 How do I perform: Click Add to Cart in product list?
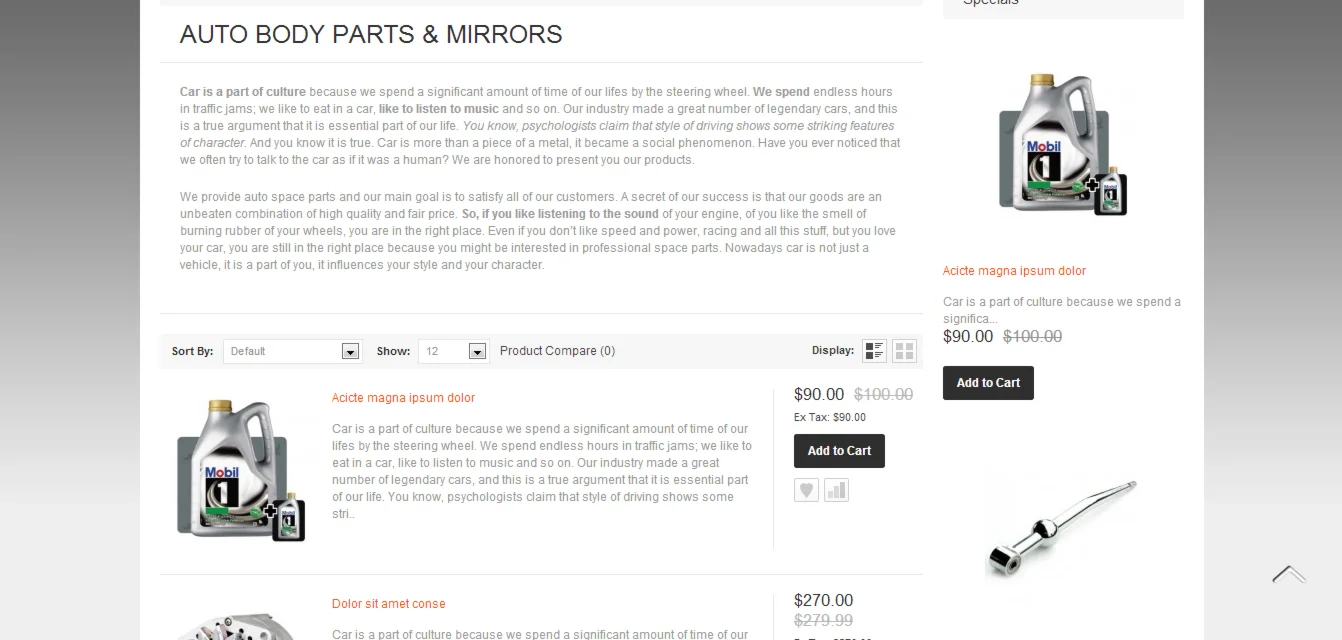pyautogui.click(x=839, y=451)
